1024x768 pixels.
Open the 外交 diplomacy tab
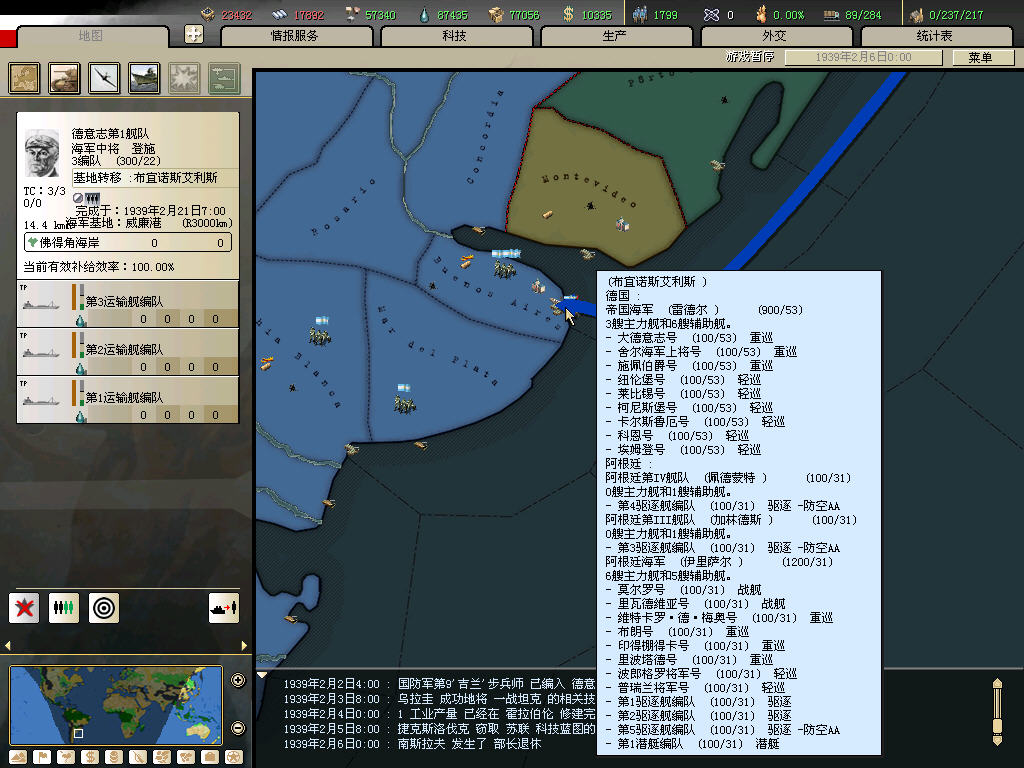coord(774,36)
